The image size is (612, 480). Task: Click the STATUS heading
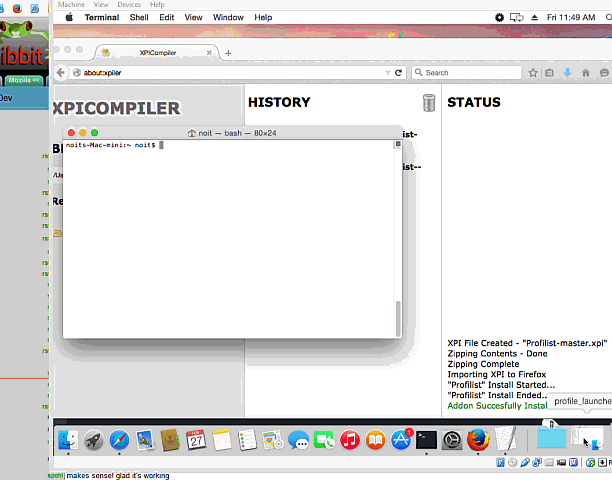click(x=474, y=102)
